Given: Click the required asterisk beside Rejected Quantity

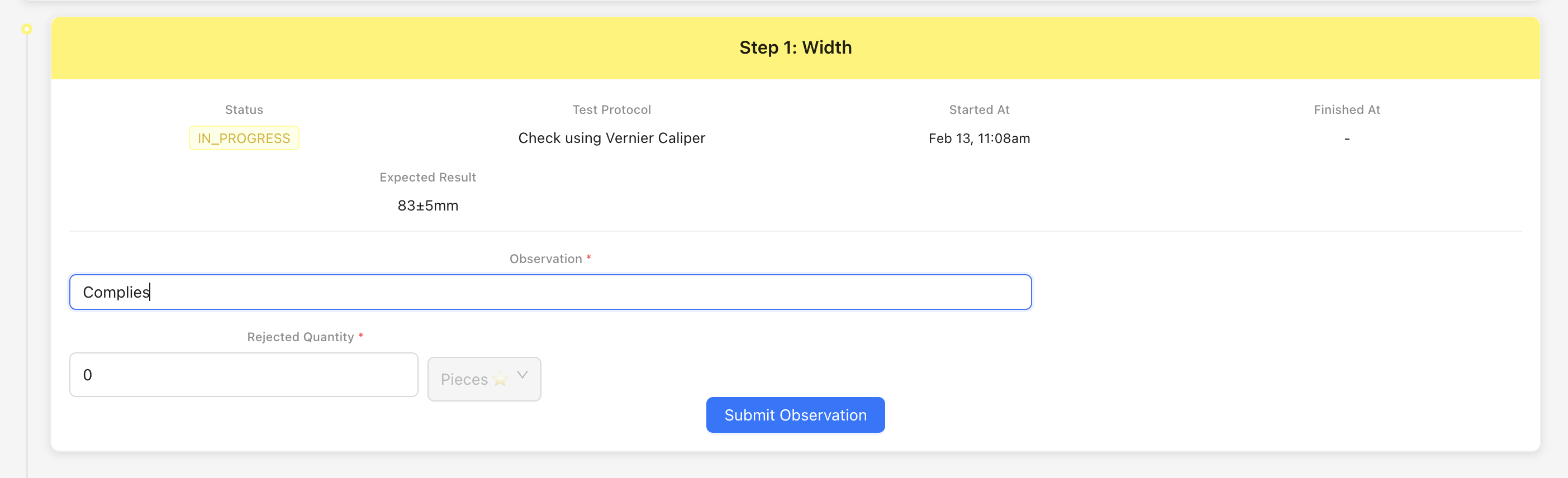Looking at the screenshot, I should pos(362,336).
